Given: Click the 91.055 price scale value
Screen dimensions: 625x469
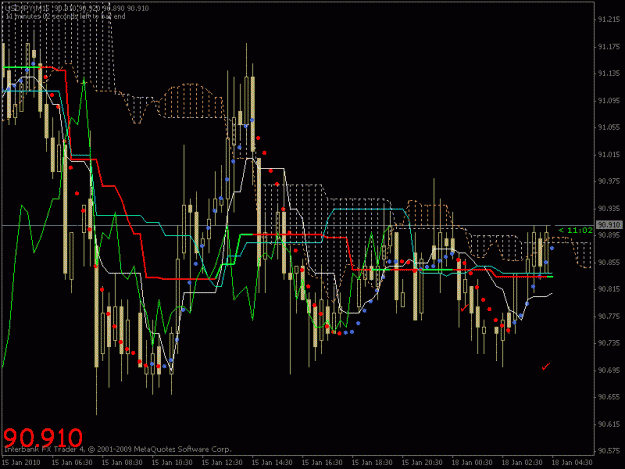Looking at the screenshot, I should pyautogui.click(x=609, y=127).
